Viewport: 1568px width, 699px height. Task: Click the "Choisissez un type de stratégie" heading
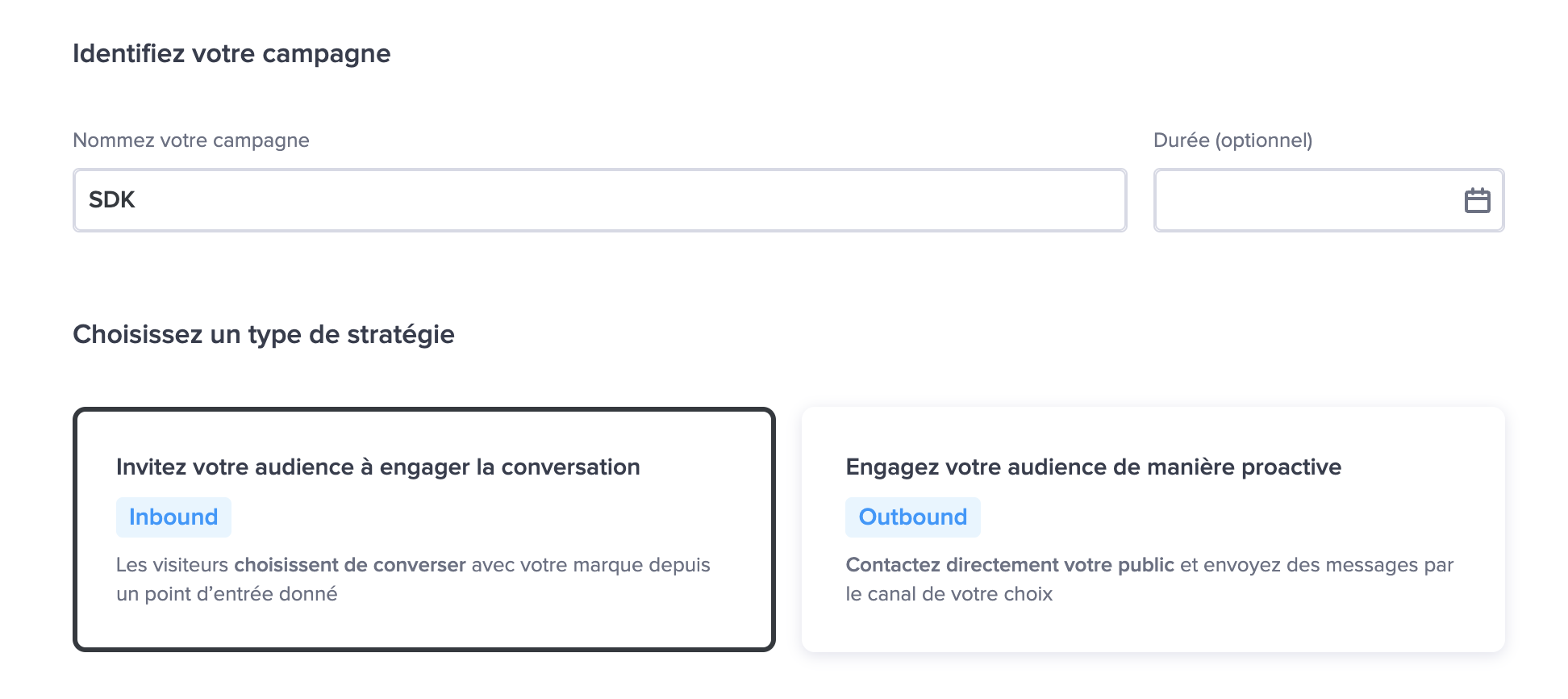tap(264, 335)
